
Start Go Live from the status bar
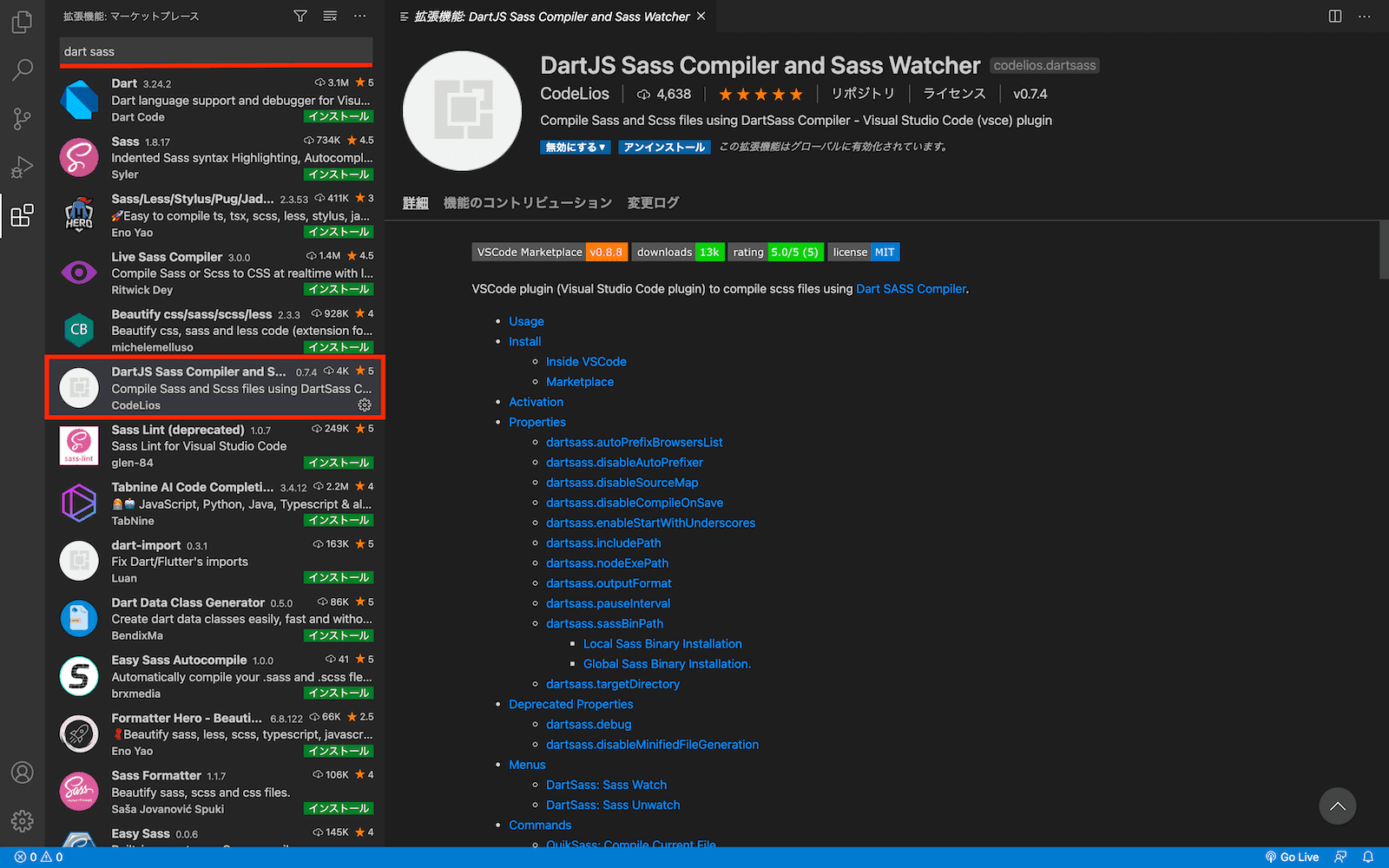(1293, 857)
